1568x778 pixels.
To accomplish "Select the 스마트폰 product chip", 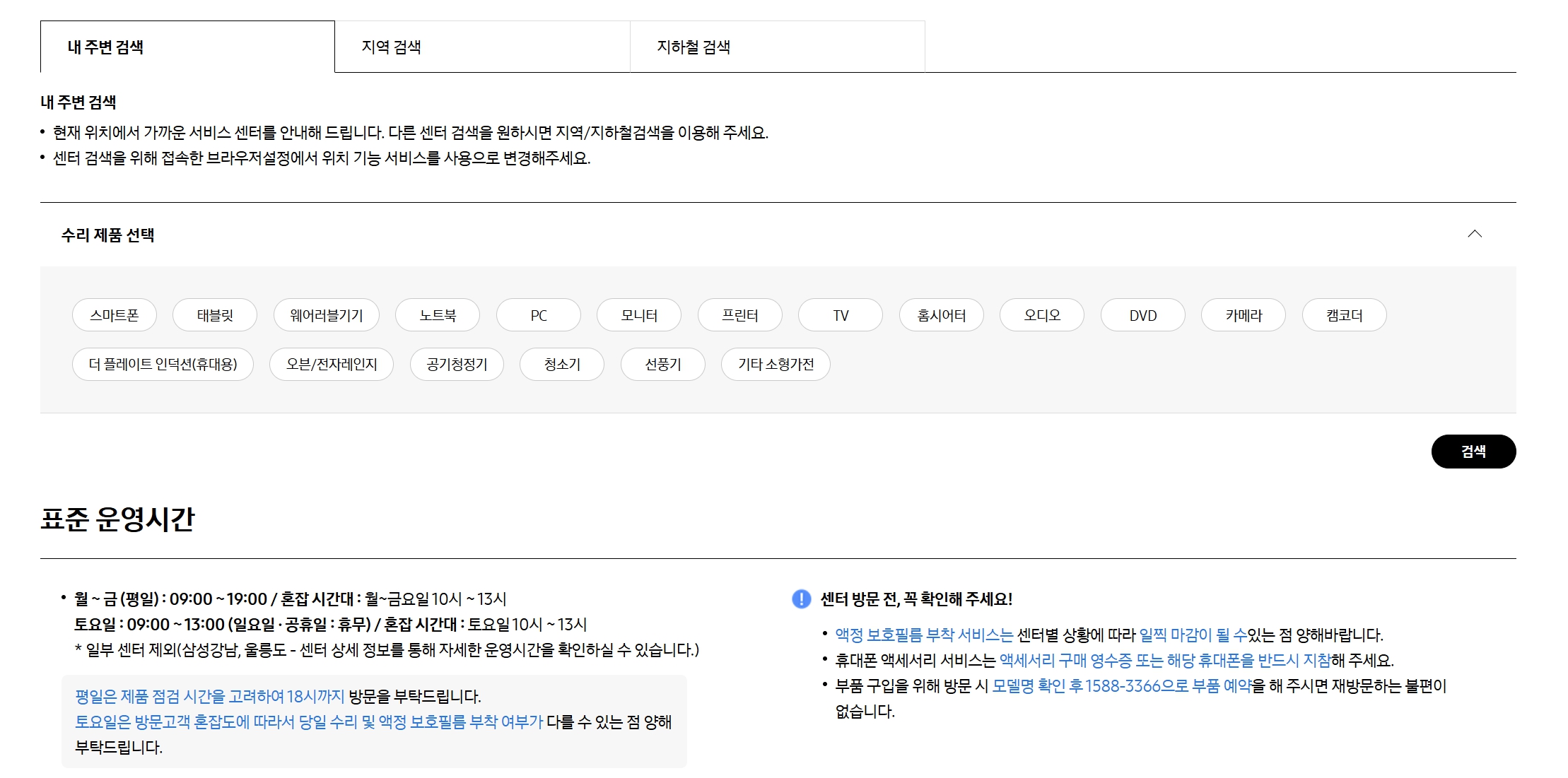I will pyautogui.click(x=115, y=315).
